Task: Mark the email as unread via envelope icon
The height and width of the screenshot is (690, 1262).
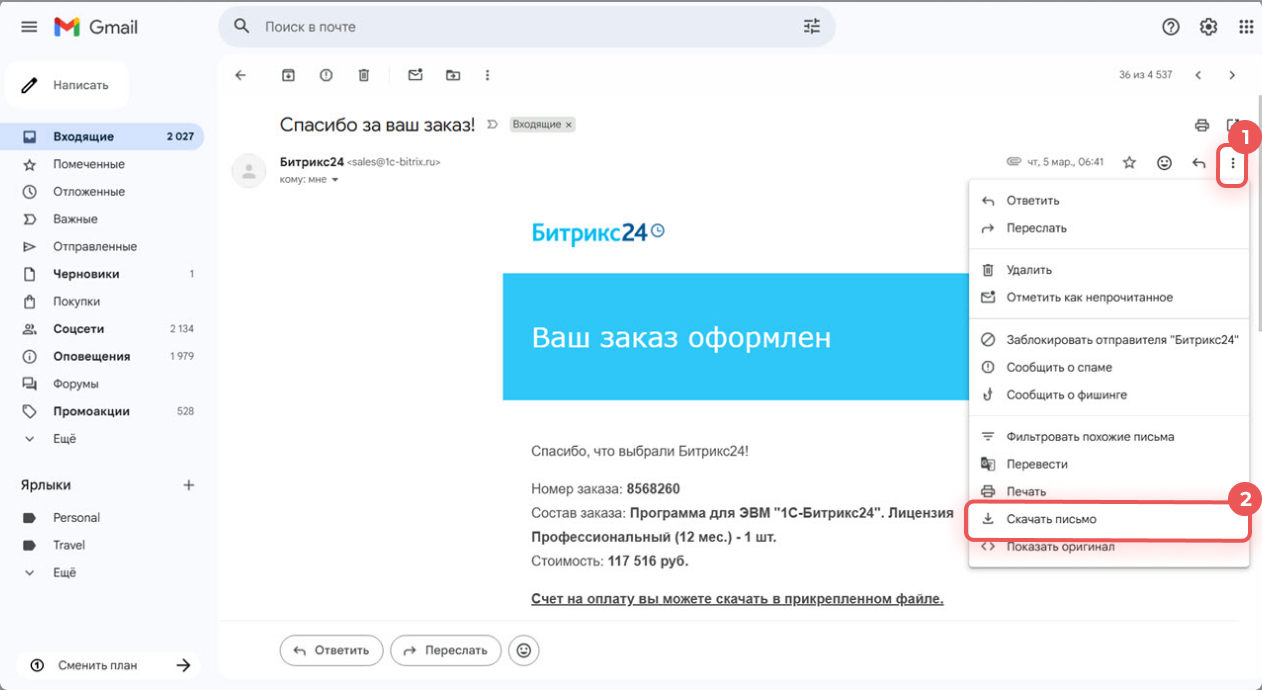Action: [415, 75]
